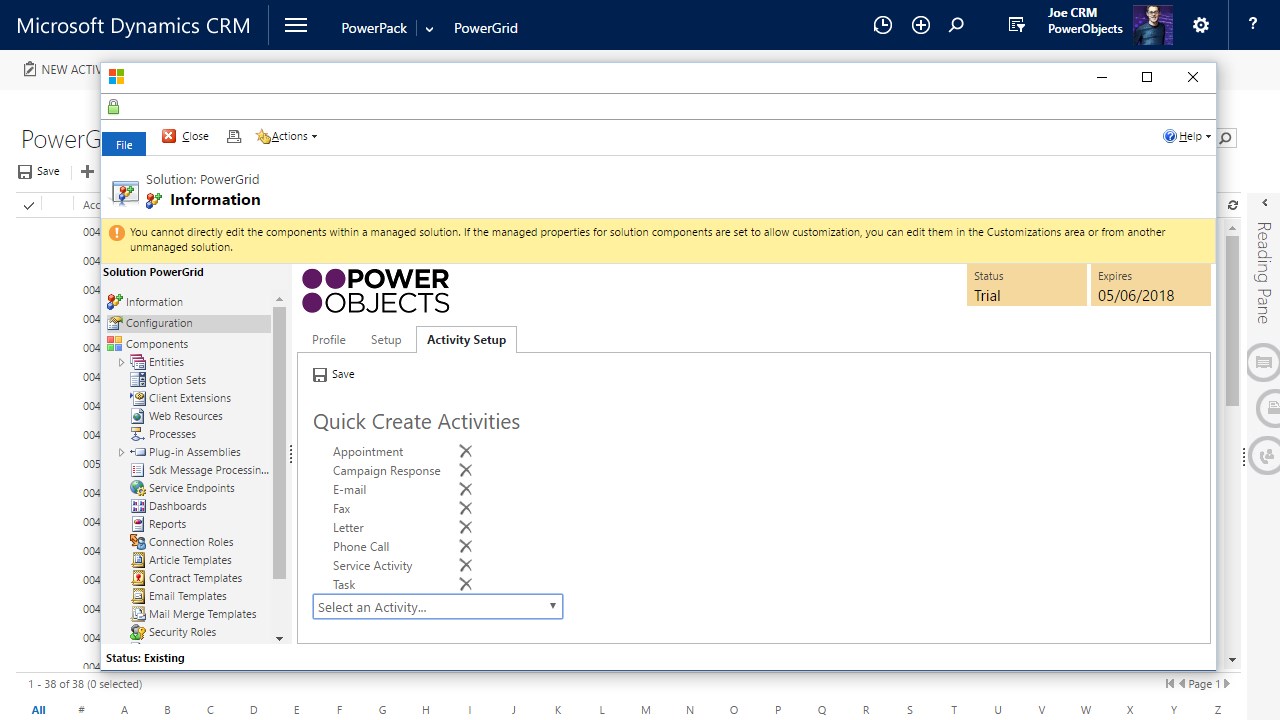Click the solution tree scroll down arrow
1280x720 pixels.
[x=279, y=638]
